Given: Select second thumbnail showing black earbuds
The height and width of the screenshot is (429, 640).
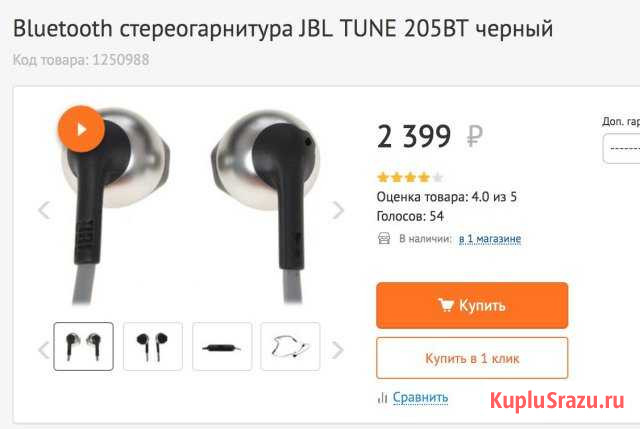Looking at the screenshot, I should pos(153,346).
